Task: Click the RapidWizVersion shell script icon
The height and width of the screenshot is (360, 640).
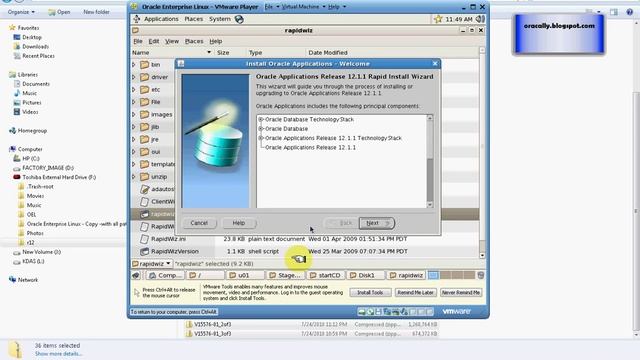Action: (x=144, y=251)
